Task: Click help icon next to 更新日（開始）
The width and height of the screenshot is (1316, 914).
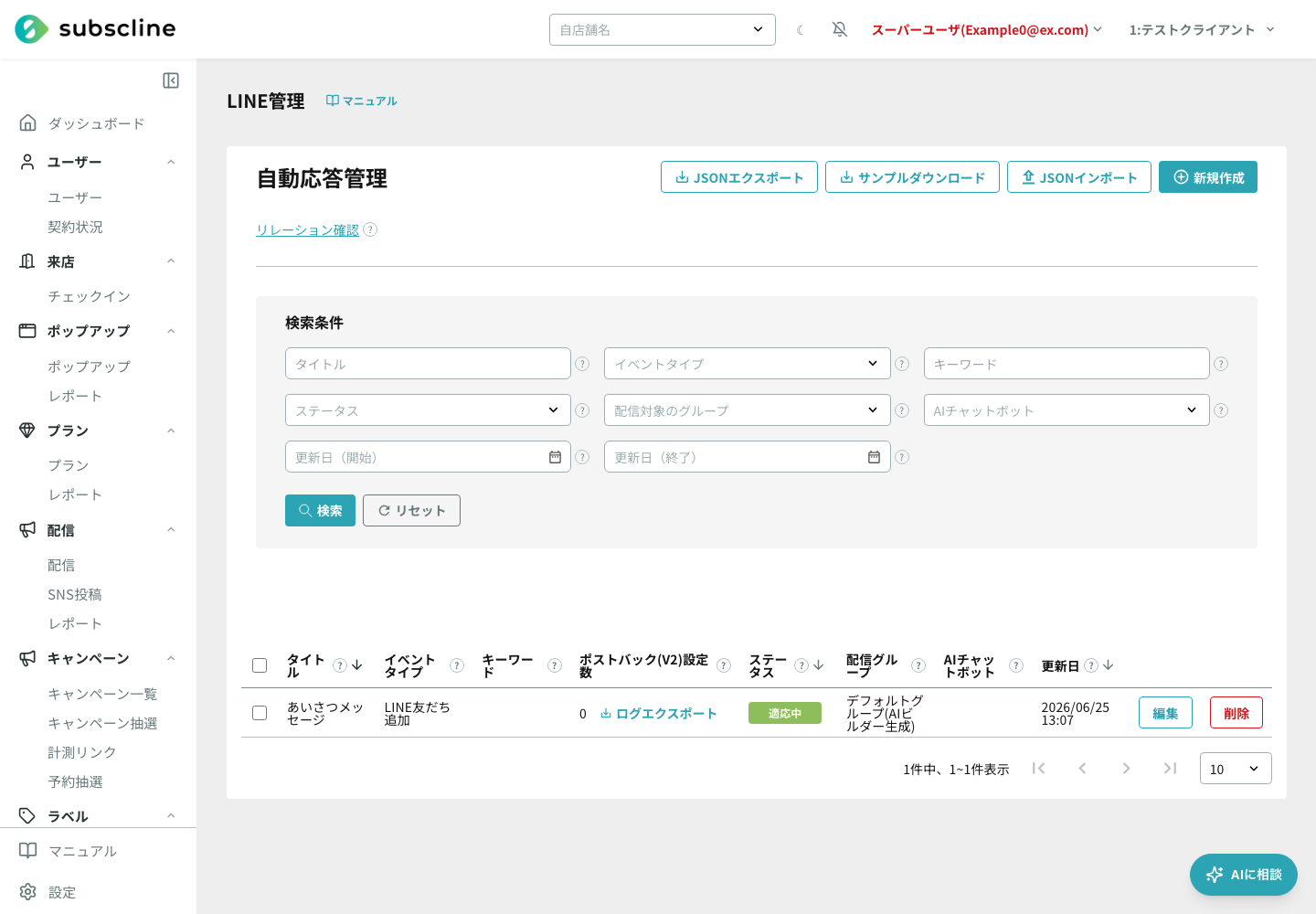Action: point(582,457)
